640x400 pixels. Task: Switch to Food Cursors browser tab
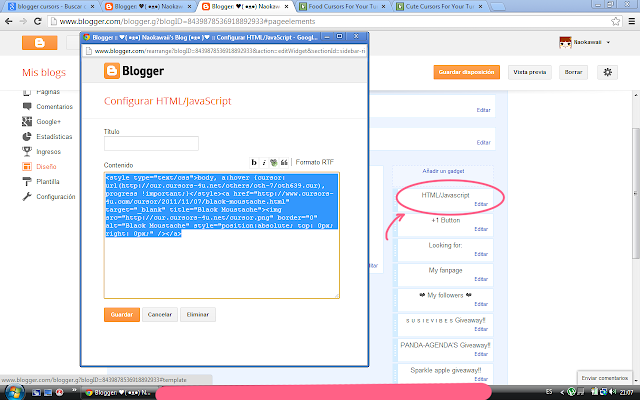coord(343,7)
